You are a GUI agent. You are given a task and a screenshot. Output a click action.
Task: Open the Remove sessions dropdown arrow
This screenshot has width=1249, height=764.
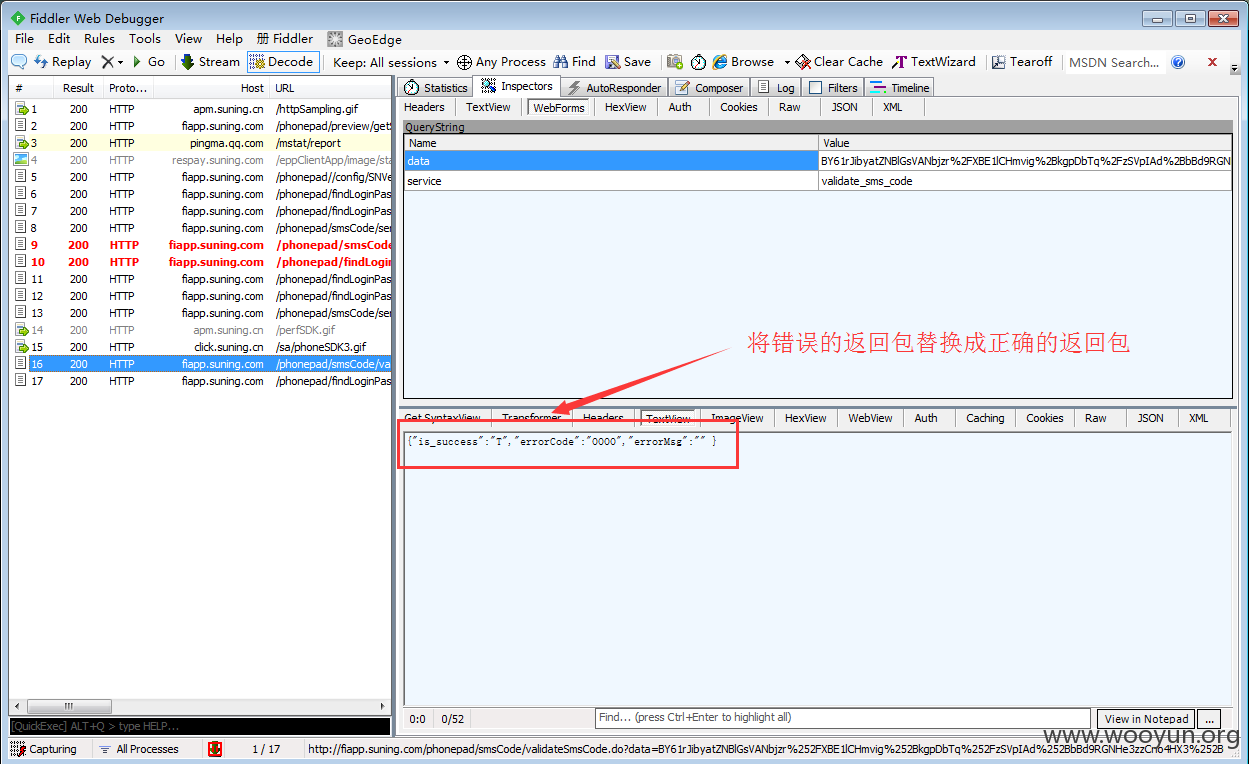[121, 62]
